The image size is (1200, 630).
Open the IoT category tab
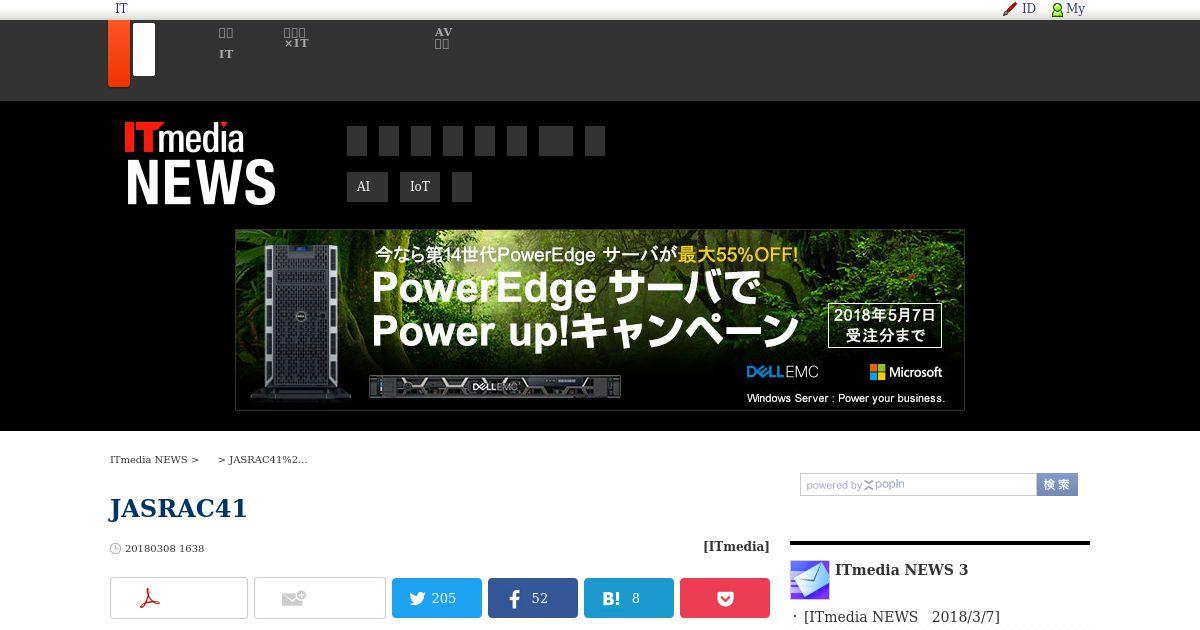pyautogui.click(x=420, y=187)
